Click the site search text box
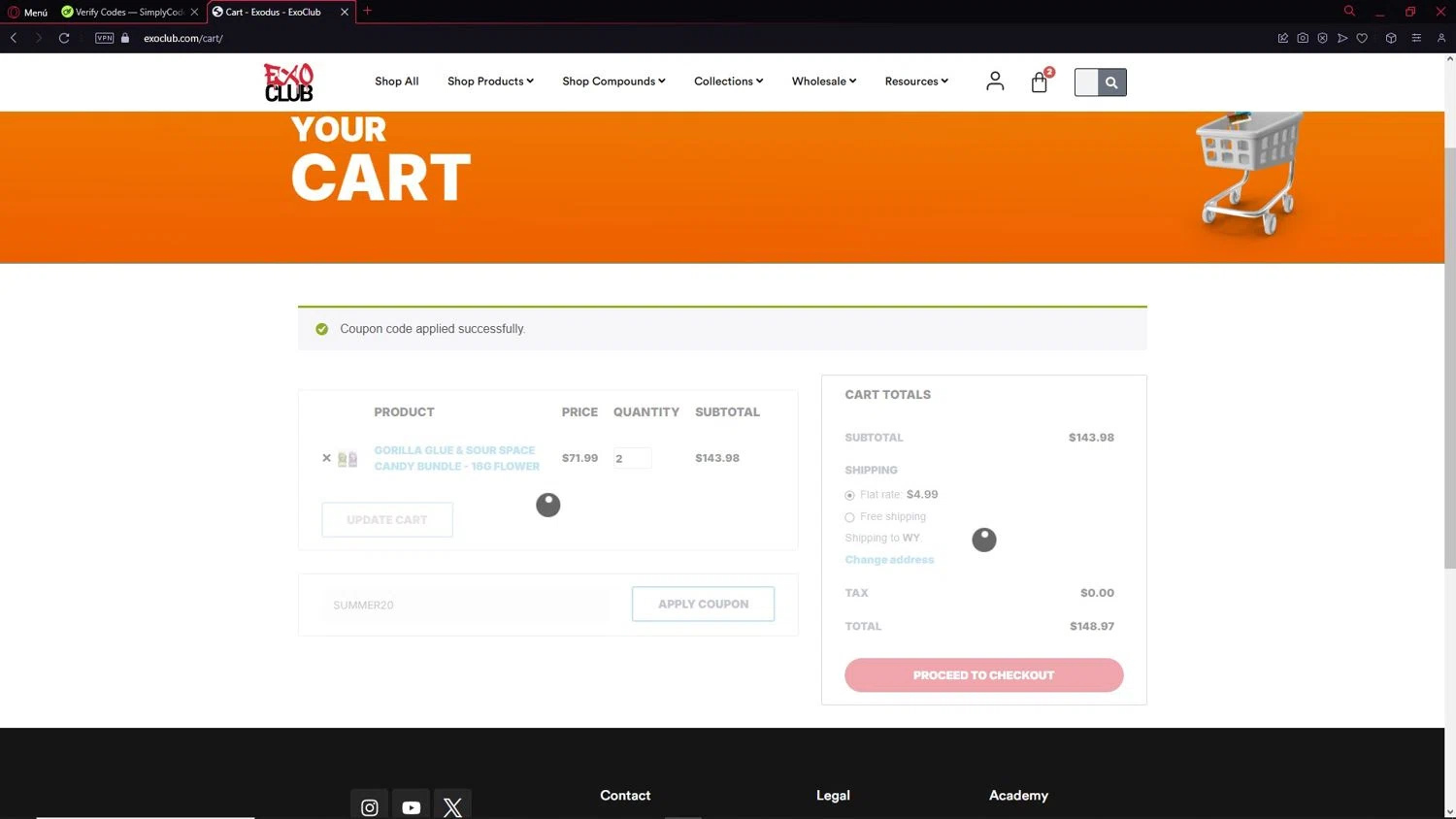This screenshot has height=819, width=1456. (1086, 82)
